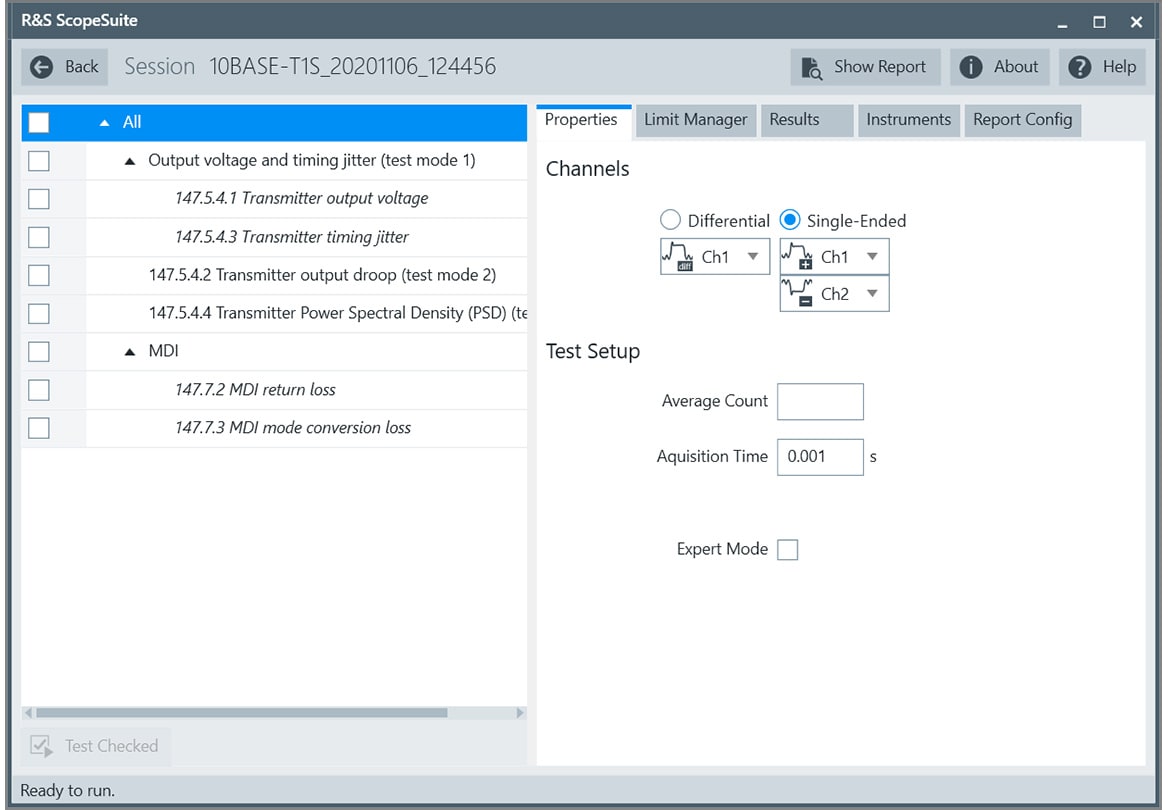This screenshot has width=1168, height=810.
Task: Open the Instruments tab
Action: coord(909,121)
